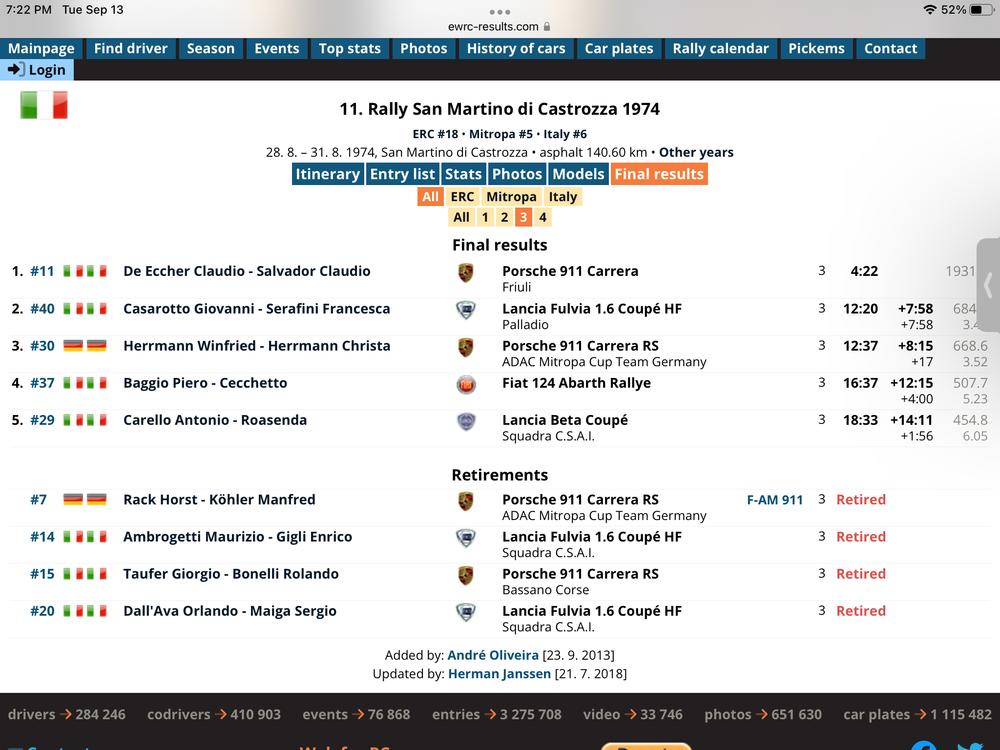The height and width of the screenshot is (750, 1000).
Task: Open the Rally calendar menu item
Action: pos(721,48)
